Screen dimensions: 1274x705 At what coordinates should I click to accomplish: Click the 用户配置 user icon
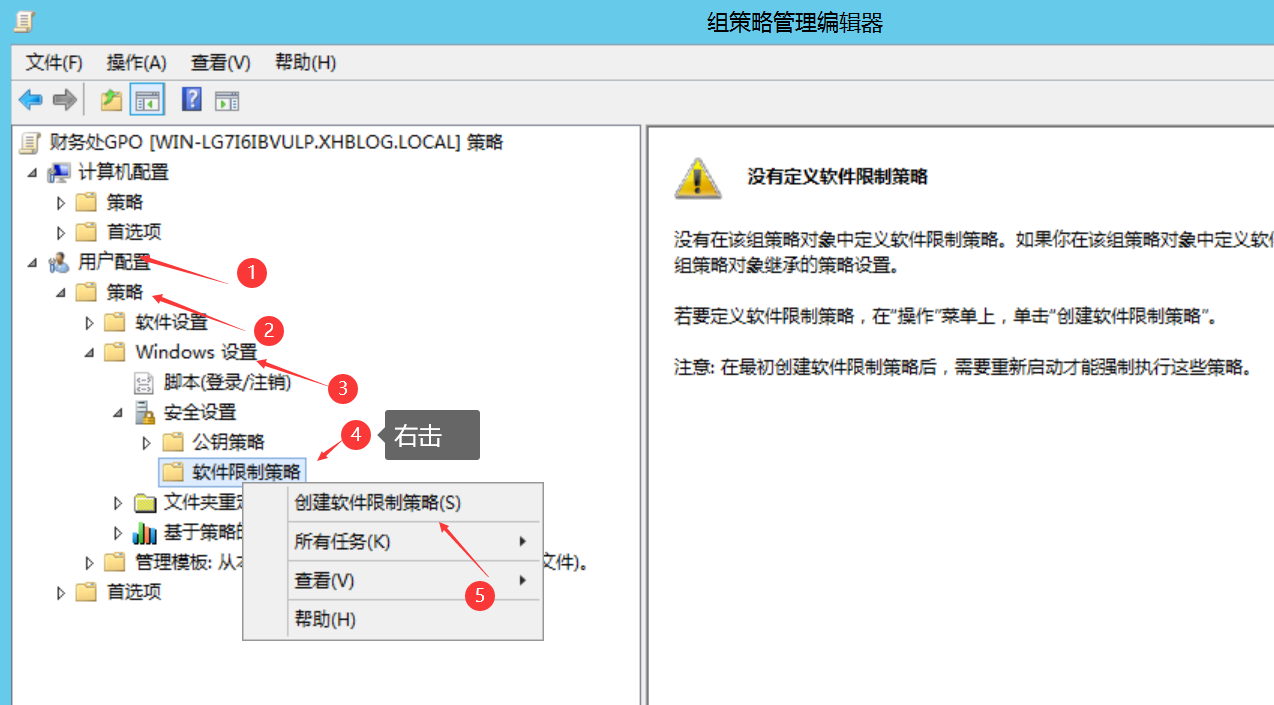pos(60,262)
